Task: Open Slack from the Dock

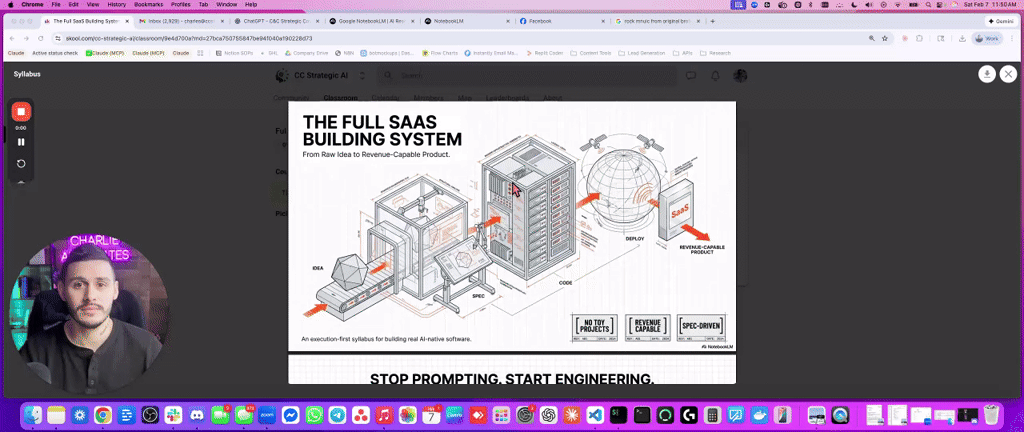Action: [x=174, y=414]
